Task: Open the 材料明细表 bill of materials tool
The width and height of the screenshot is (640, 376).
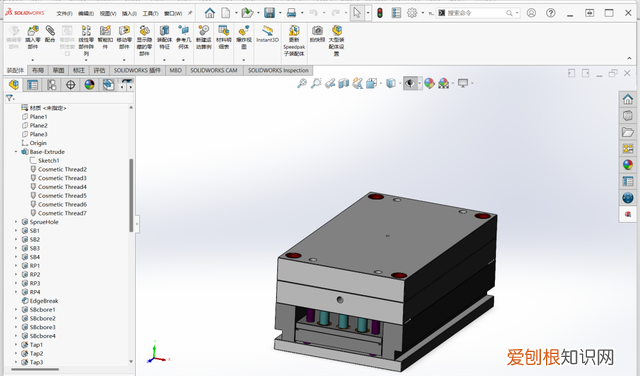Action: click(x=223, y=37)
